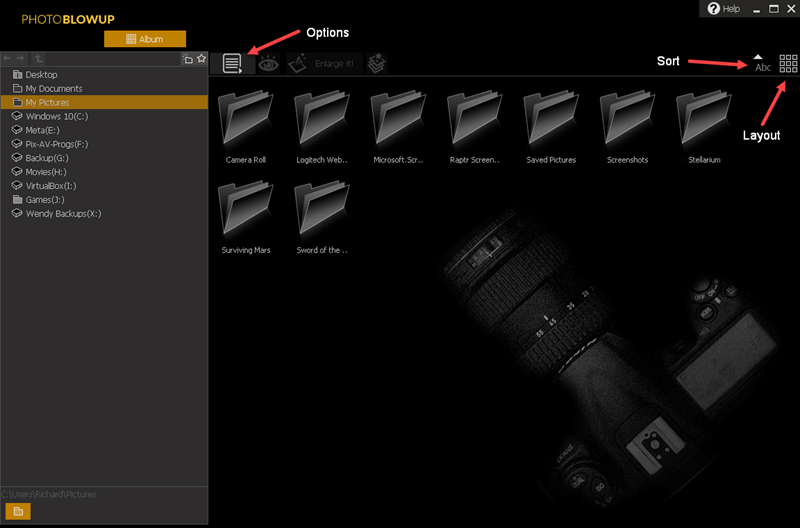The image size is (800, 528).
Task: Select My Pictures in the tree
Action: [x=104, y=102]
